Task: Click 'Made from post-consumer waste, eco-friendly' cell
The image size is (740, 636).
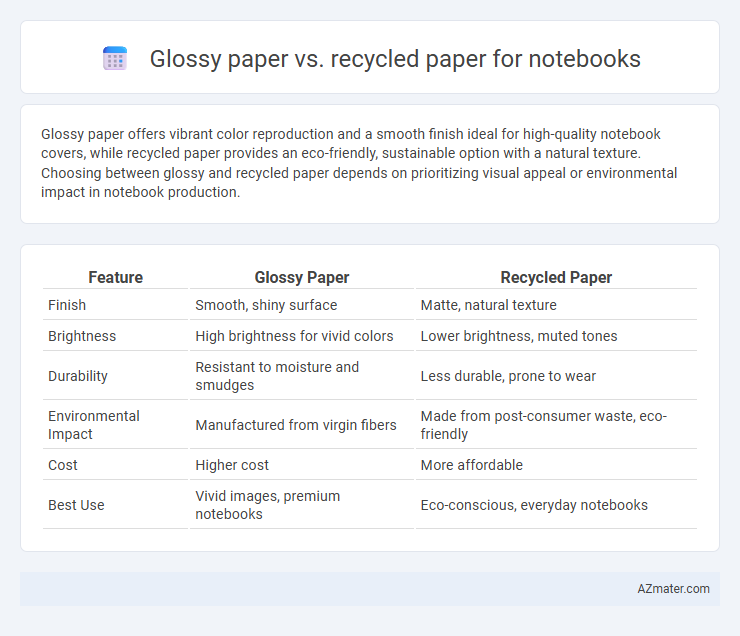Action: coord(556,425)
